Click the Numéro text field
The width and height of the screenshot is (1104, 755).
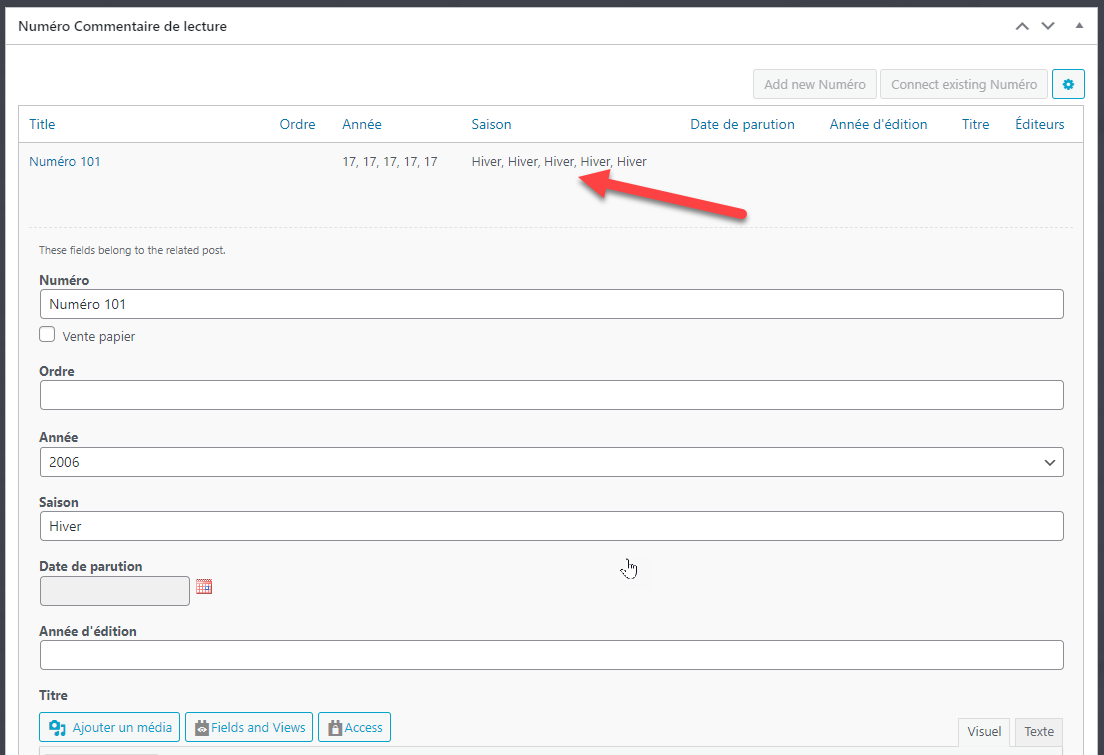[x=551, y=304]
